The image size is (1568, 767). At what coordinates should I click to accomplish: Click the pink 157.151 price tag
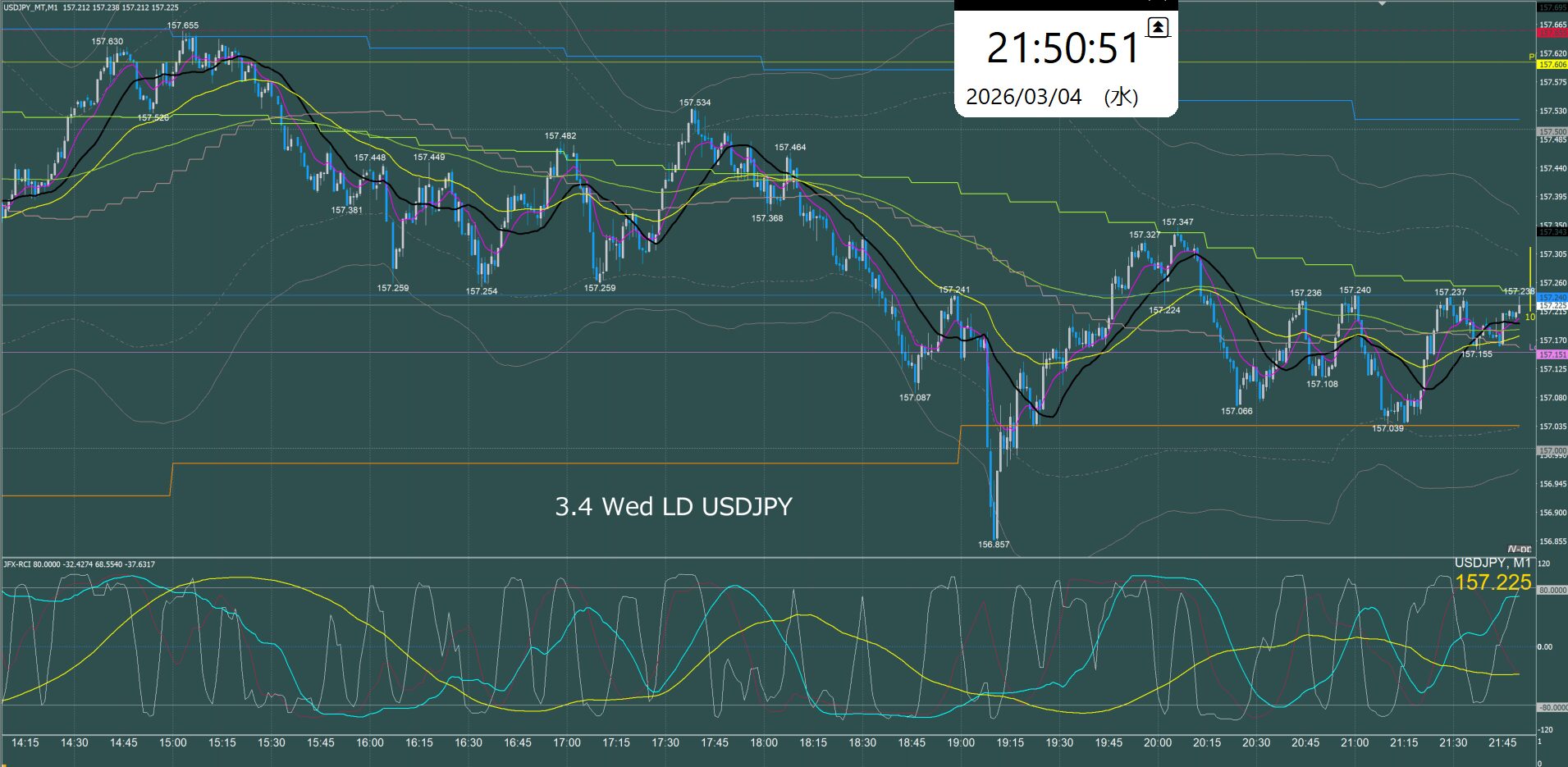pos(1552,355)
